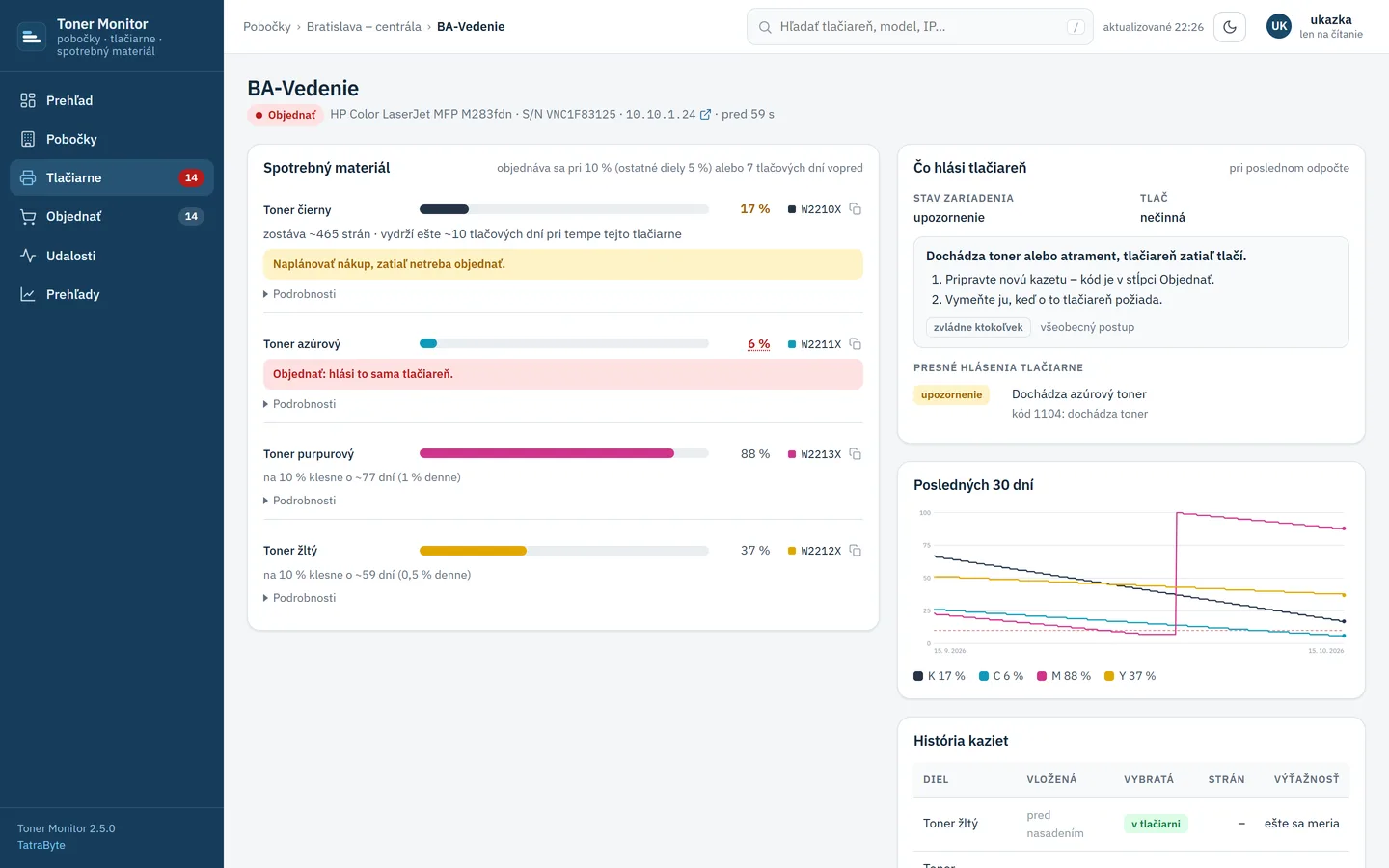Viewport: 1389px width, 868px height.
Task: Copy the W2212X part number
Action: (855, 551)
